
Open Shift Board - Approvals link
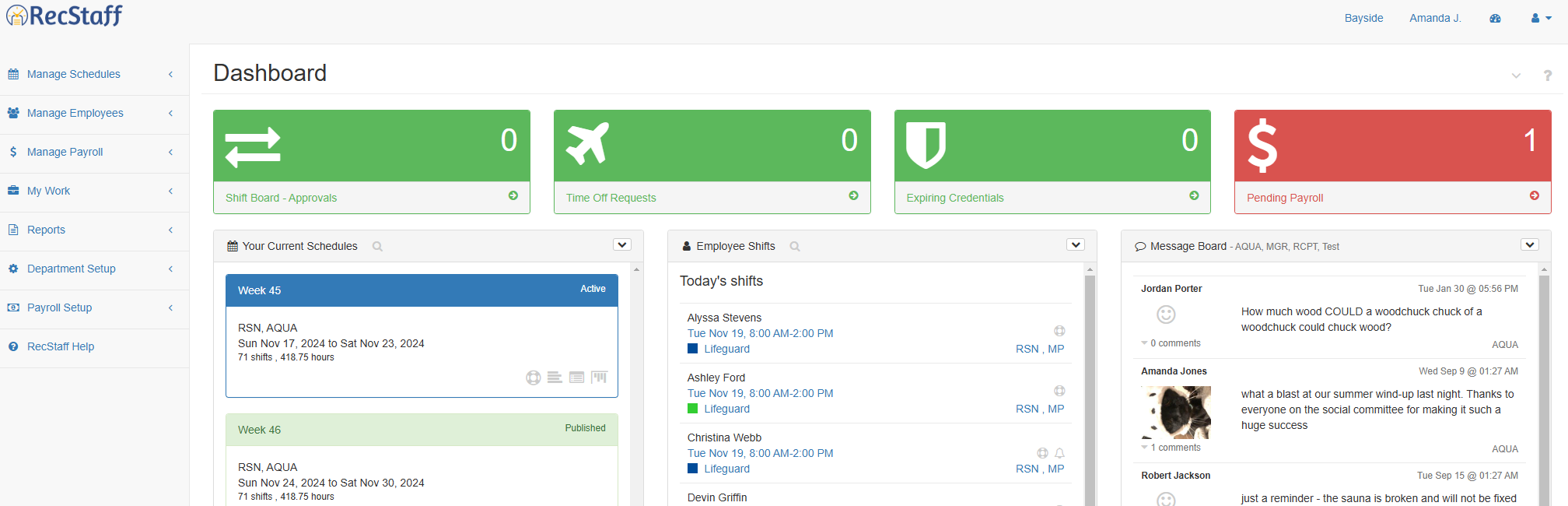[x=281, y=198]
